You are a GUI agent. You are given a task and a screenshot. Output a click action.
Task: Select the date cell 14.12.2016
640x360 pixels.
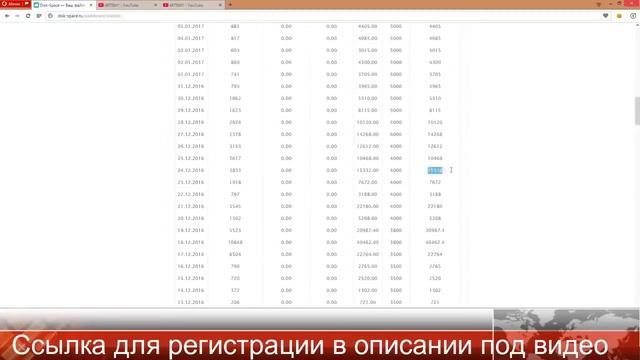pyautogui.click(x=191, y=290)
